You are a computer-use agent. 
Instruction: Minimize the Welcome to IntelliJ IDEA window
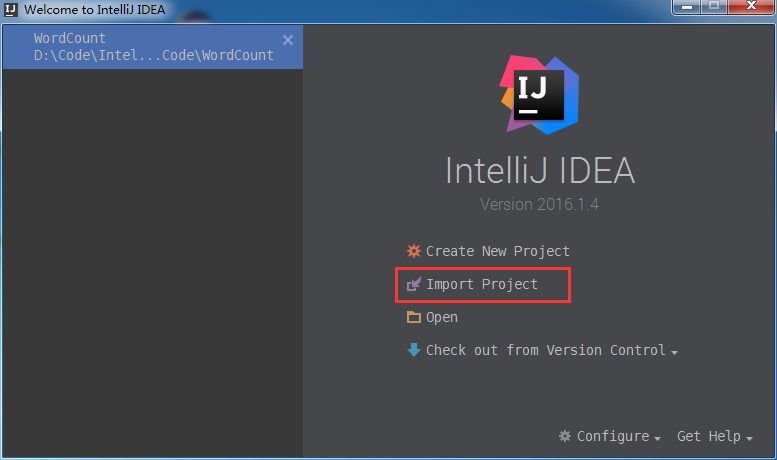[x=687, y=7]
